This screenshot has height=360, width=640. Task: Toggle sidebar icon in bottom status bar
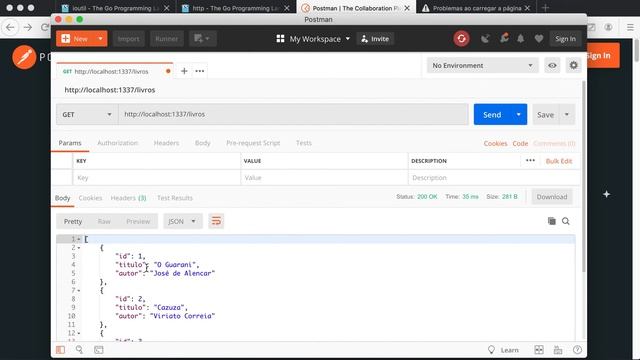[60, 350]
